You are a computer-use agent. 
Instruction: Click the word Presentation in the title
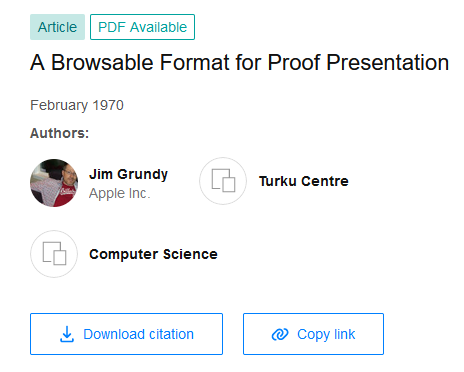[x=387, y=62]
